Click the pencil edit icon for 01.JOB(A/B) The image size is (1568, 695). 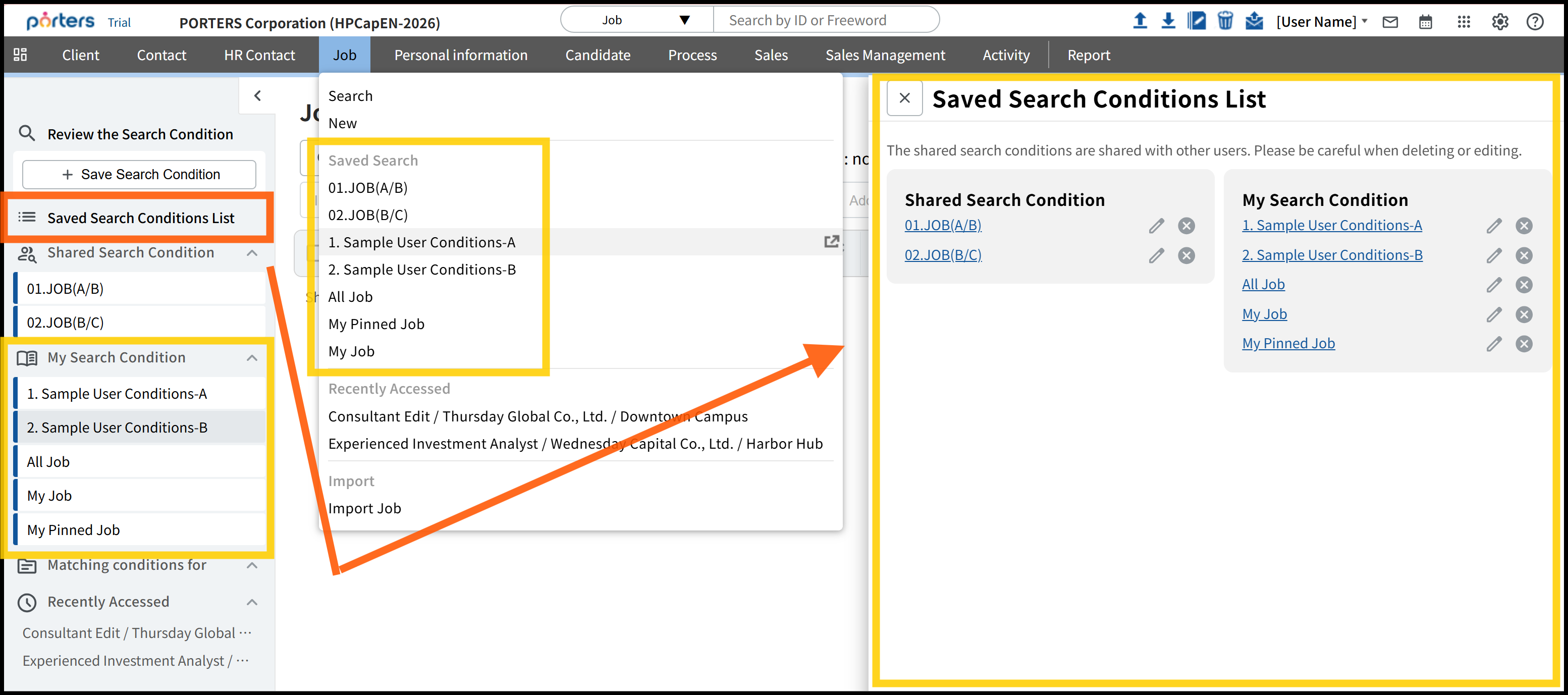[x=1156, y=226]
